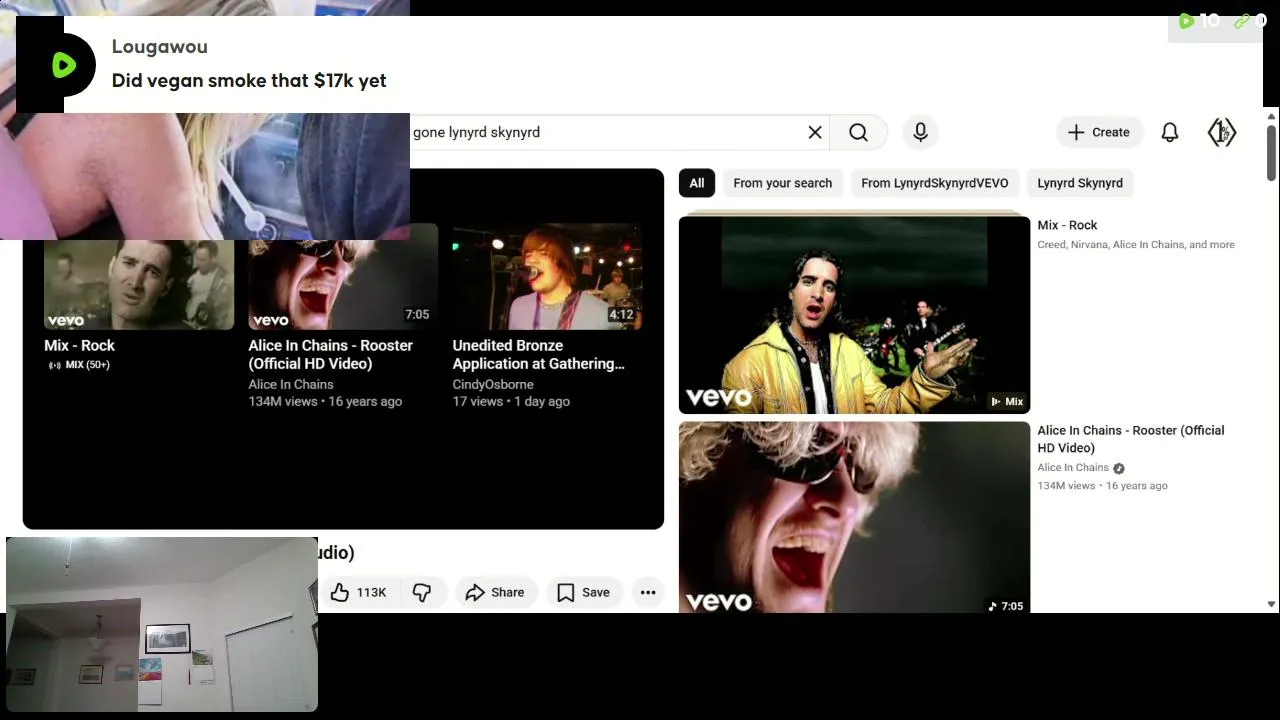Image resolution: width=1280 pixels, height=720 pixels.
Task: Save the video to a playlist
Action: 584,592
